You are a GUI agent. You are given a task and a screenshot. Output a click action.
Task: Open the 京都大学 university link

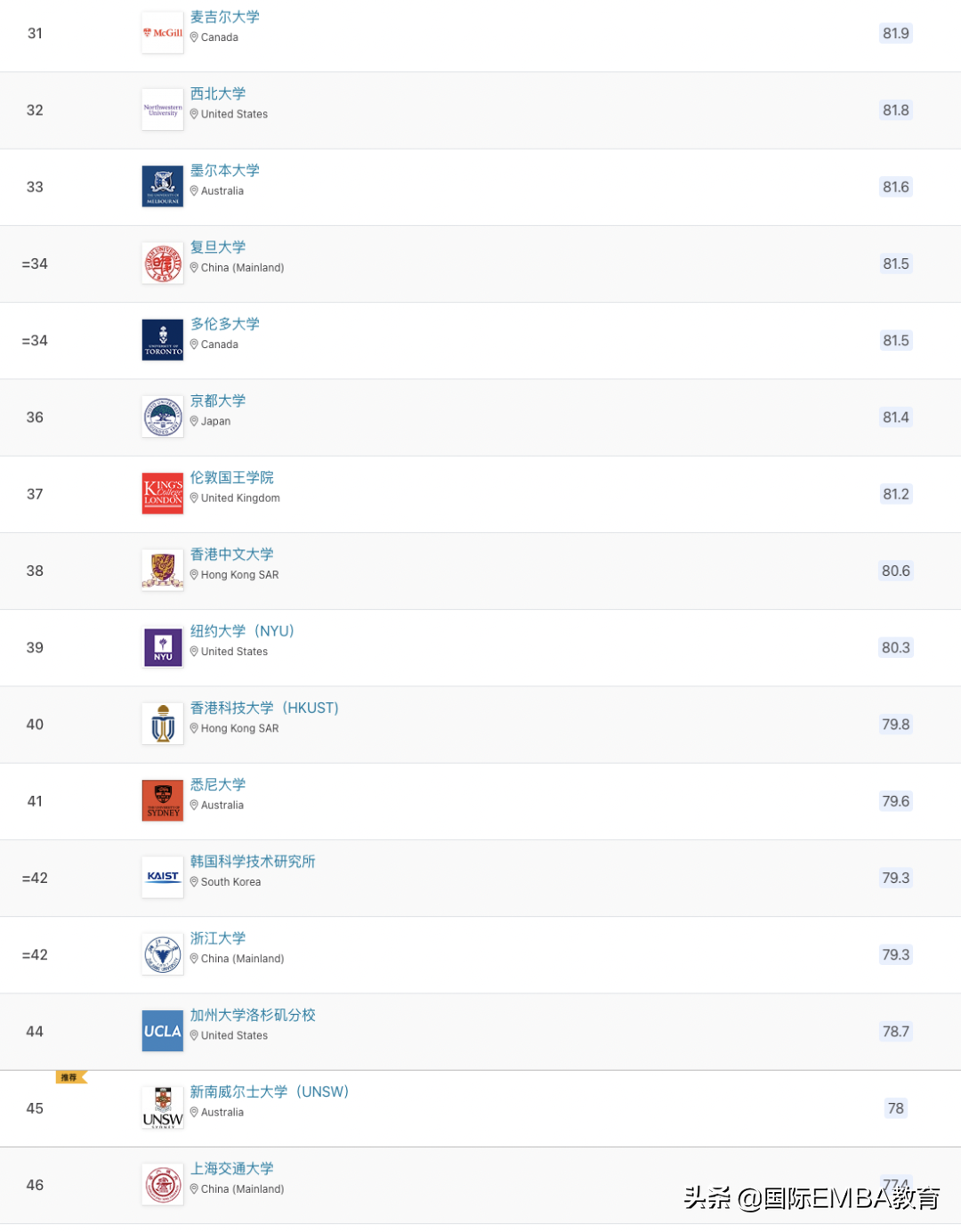coord(218,401)
